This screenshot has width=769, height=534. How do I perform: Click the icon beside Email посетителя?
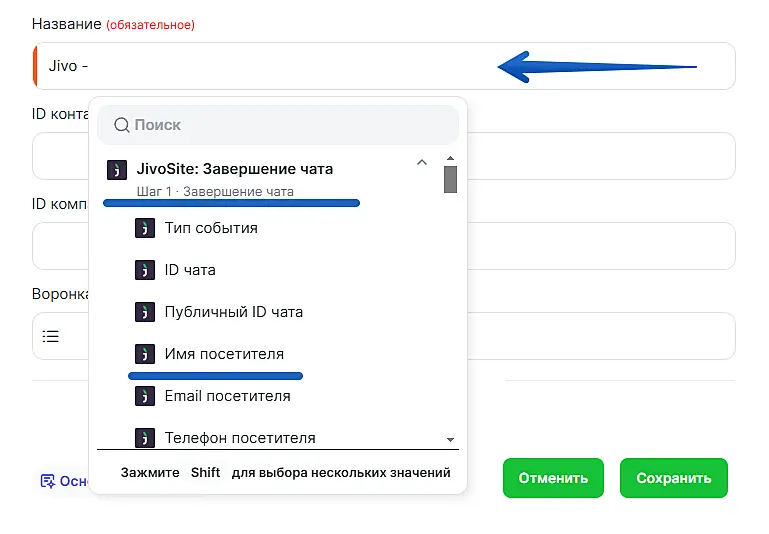(x=145, y=396)
